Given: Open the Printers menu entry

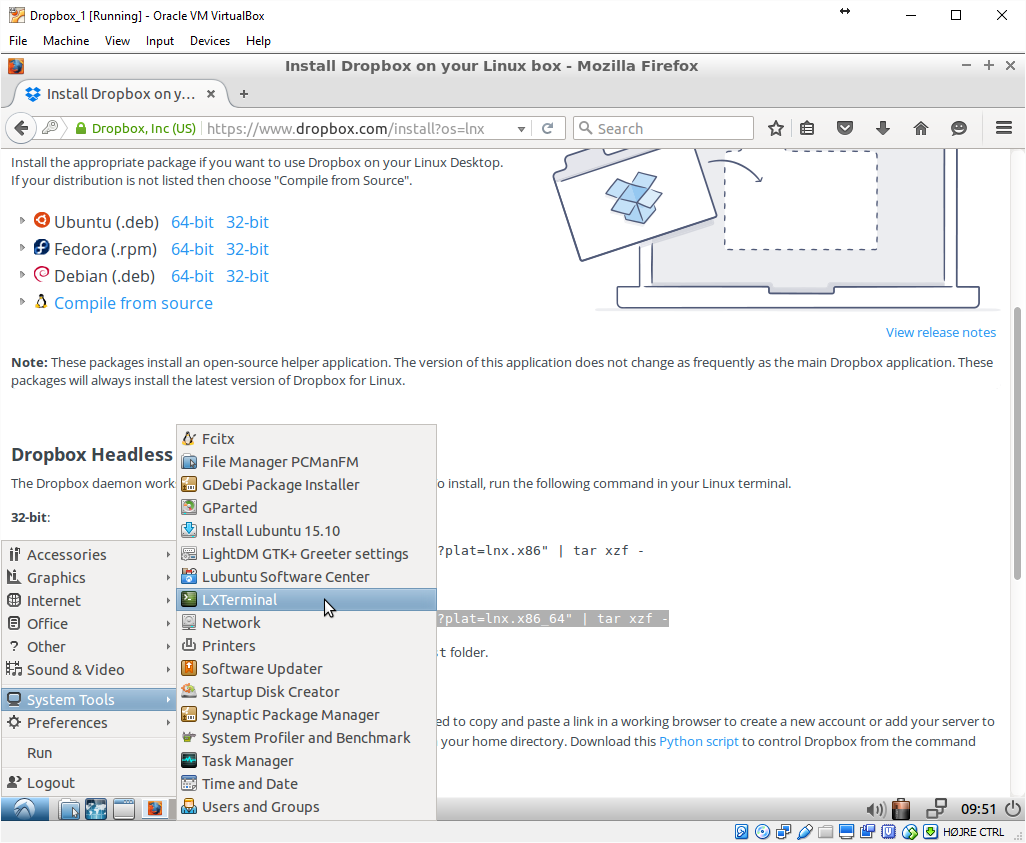Looking at the screenshot, I should (x=306, y=645).
